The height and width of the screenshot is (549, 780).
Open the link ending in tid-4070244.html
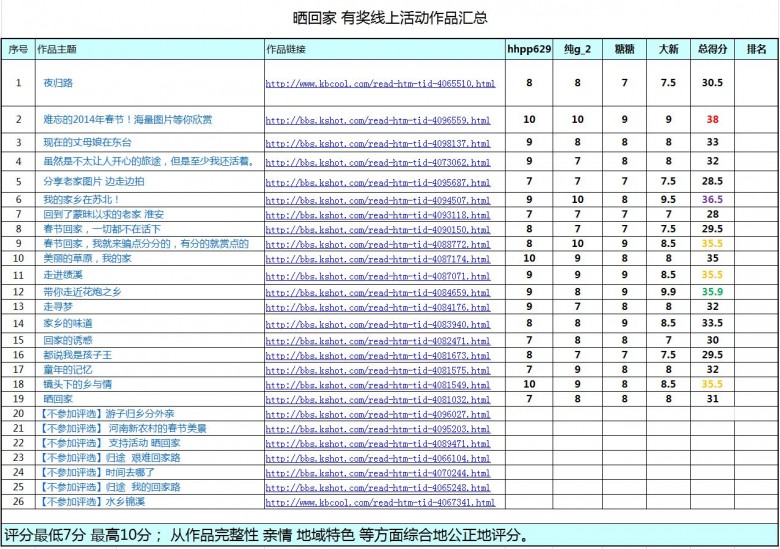click(378, 473)
